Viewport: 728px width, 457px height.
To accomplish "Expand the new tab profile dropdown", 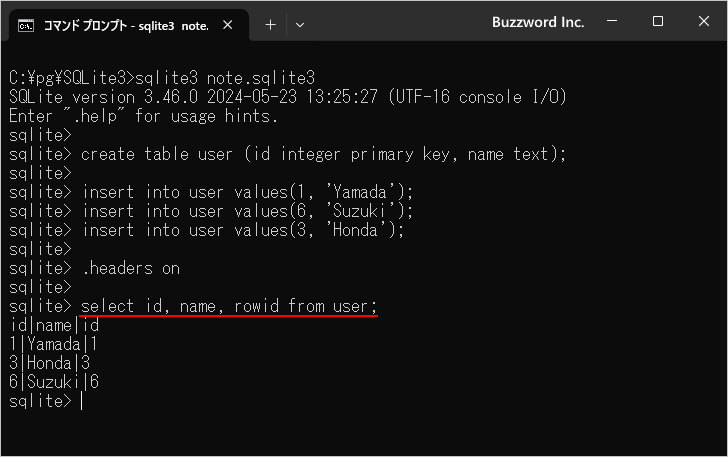I will tap(300, 24).
